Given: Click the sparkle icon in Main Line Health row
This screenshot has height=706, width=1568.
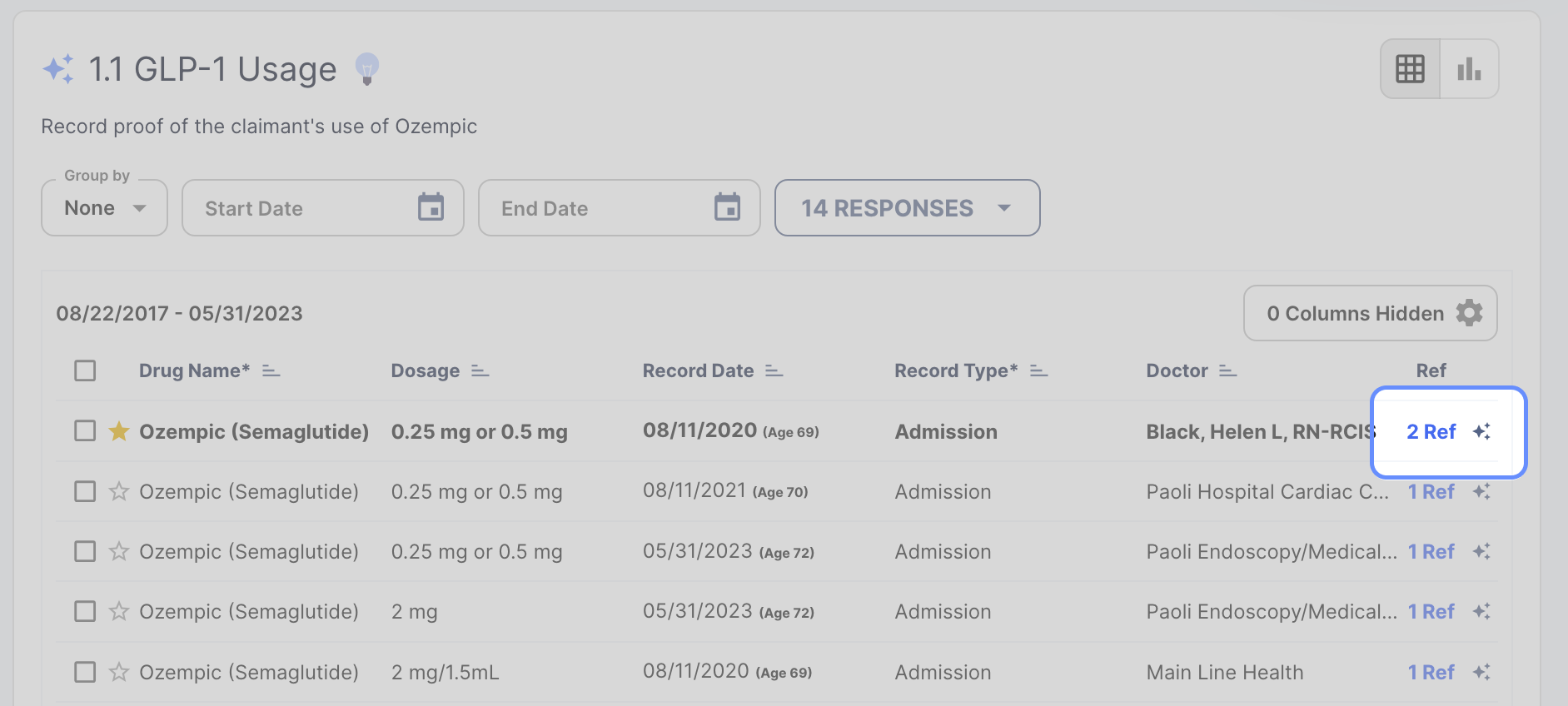Looking at the screenshot, I should pos(1481,672).
